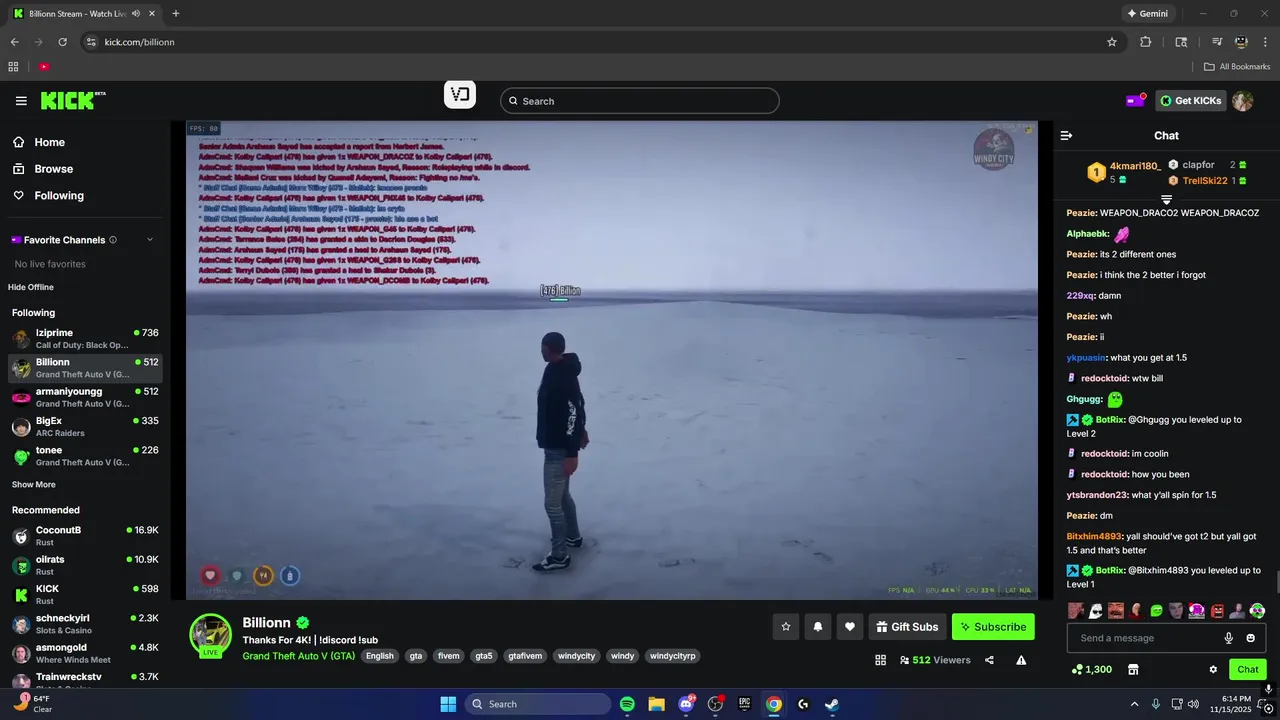Expand gift leaderboard using handle below it
1280x720 pixels.
click(1166, 200)
